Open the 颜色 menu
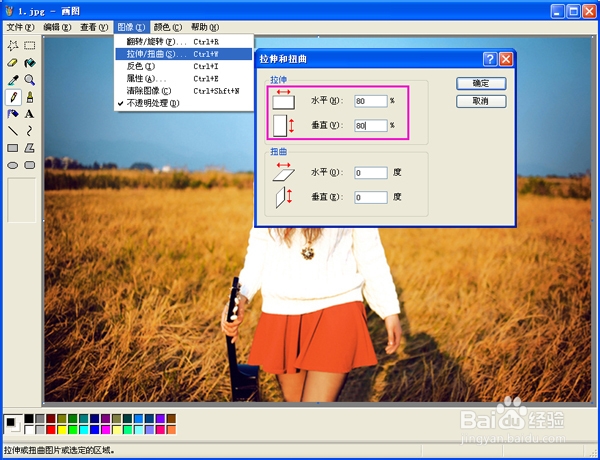600x460 pixels. [168, 27]
